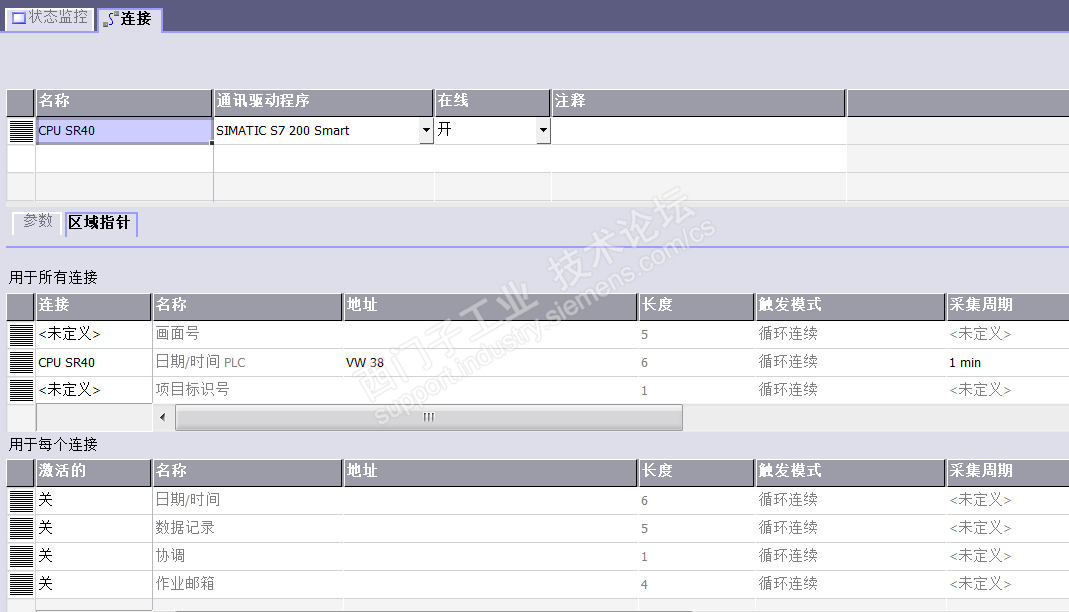Click the <未定义> connection cell for 项目标识号

[94, 390]
